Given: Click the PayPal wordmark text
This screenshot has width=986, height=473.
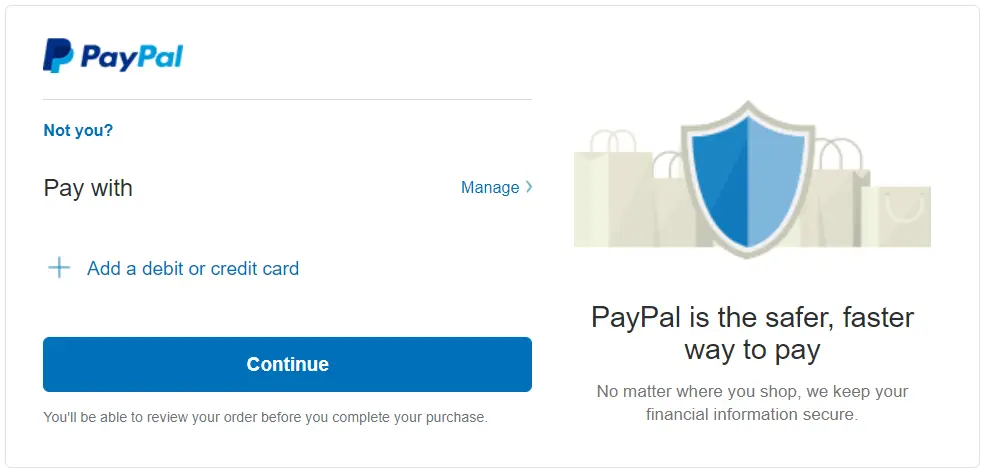Looking at the screenshot, I should (x=131, y=56).
